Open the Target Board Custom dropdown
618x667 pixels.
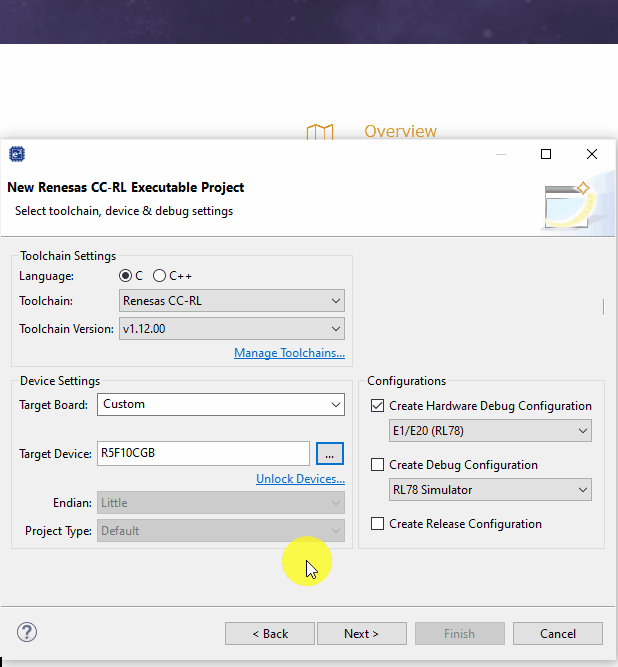coord(221,405)
